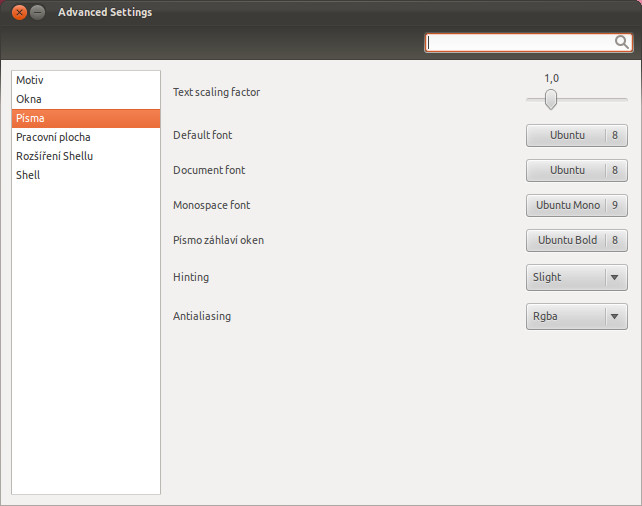This screenshot has height=506, width=642.
Task: Click the search magnifier icon
Action: point(621,42)
